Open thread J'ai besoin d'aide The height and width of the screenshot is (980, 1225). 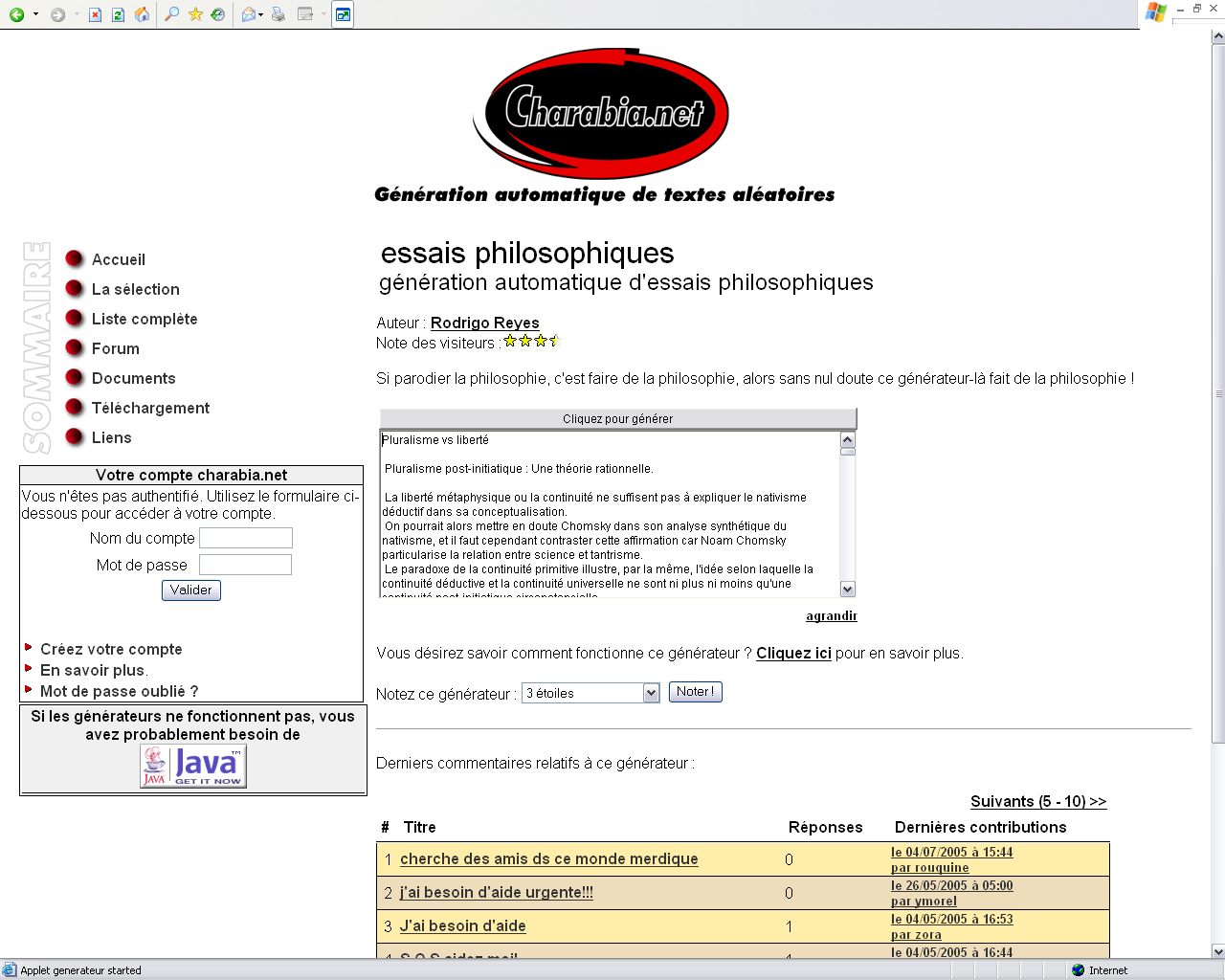click(463, 925)
